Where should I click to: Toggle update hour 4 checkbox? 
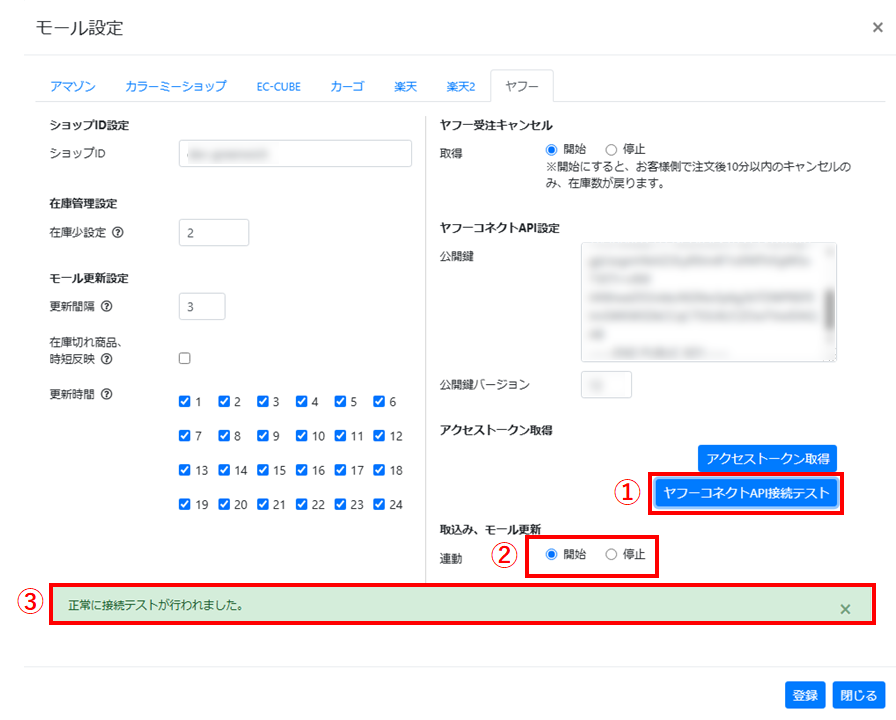302,401
